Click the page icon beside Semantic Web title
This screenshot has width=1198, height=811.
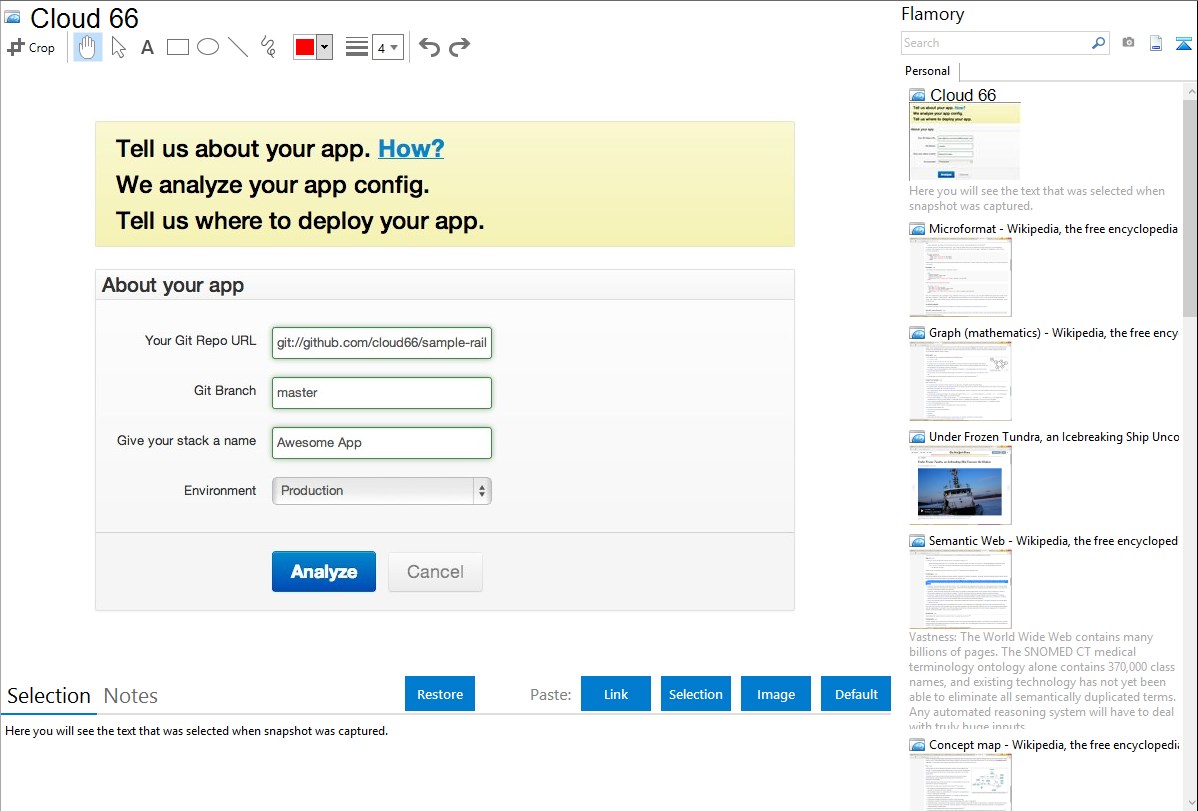[918, 541]
